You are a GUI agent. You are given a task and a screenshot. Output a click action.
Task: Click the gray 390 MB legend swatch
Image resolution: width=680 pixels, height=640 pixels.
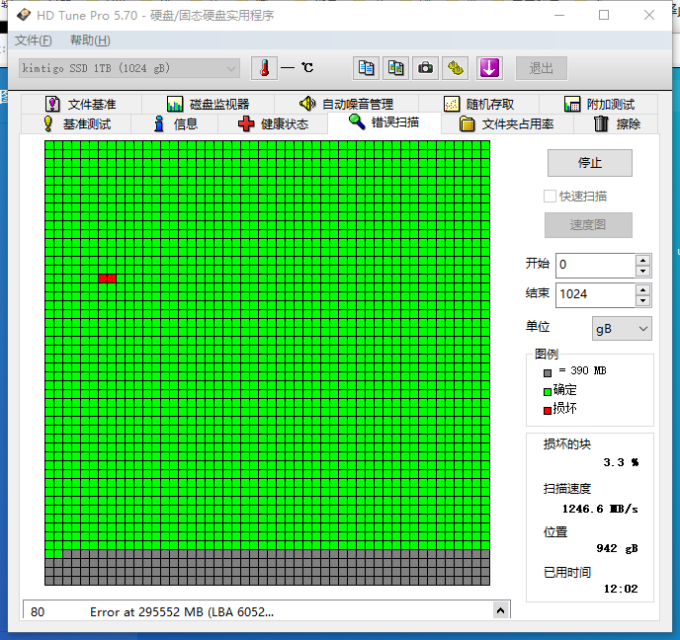(x=547, y=373)
